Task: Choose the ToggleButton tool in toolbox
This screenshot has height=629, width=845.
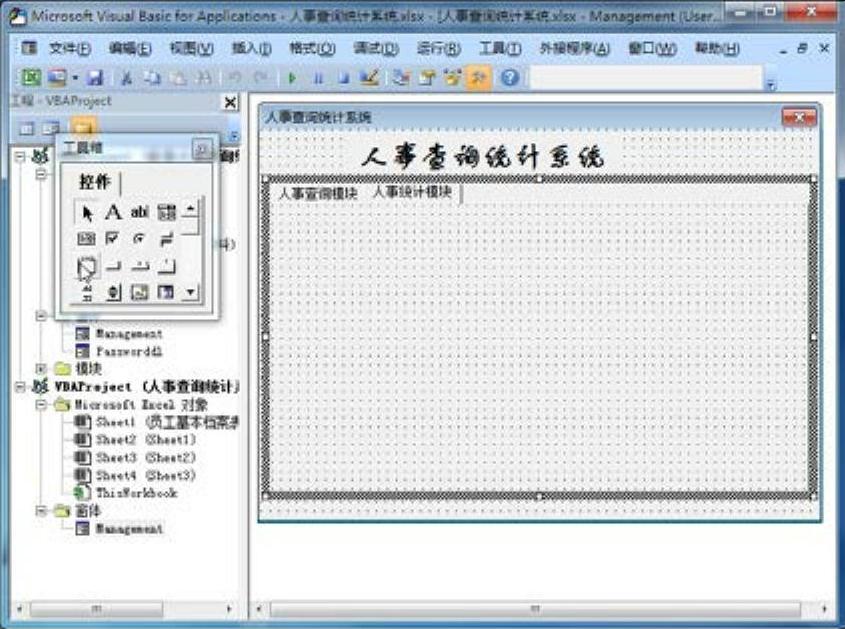Action: (166, 238)
